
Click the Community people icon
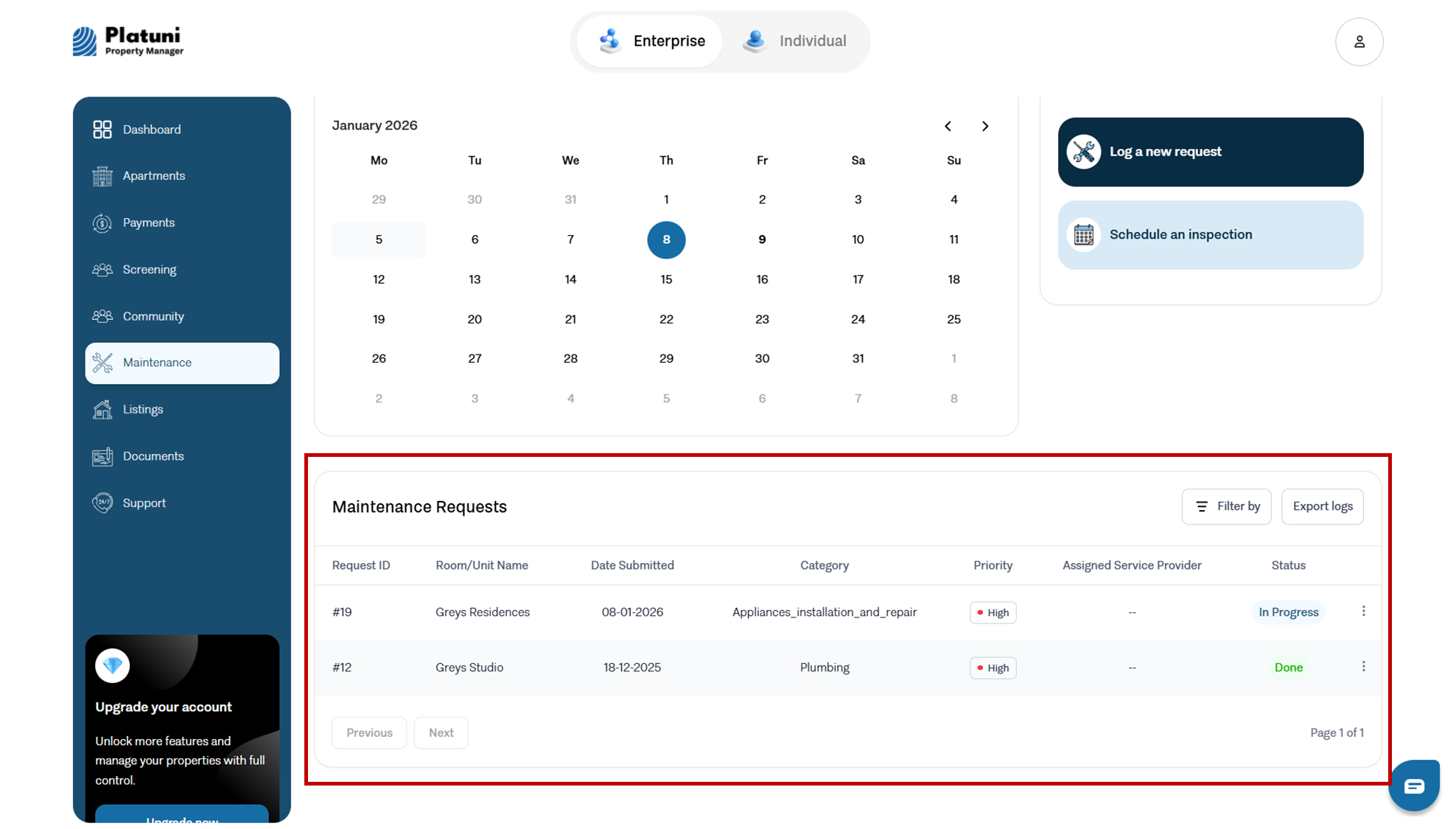click(x=102, y=316)
